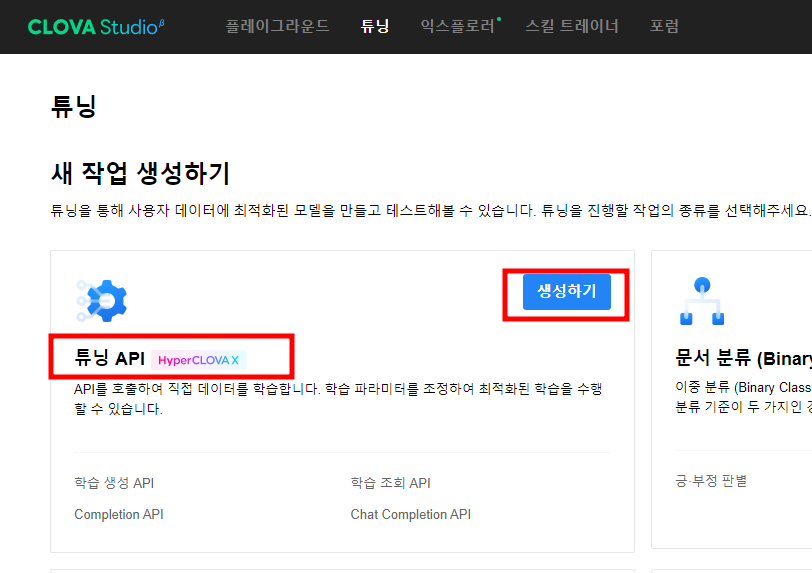Click the HyperCLOVA X badge

point(198,360)
